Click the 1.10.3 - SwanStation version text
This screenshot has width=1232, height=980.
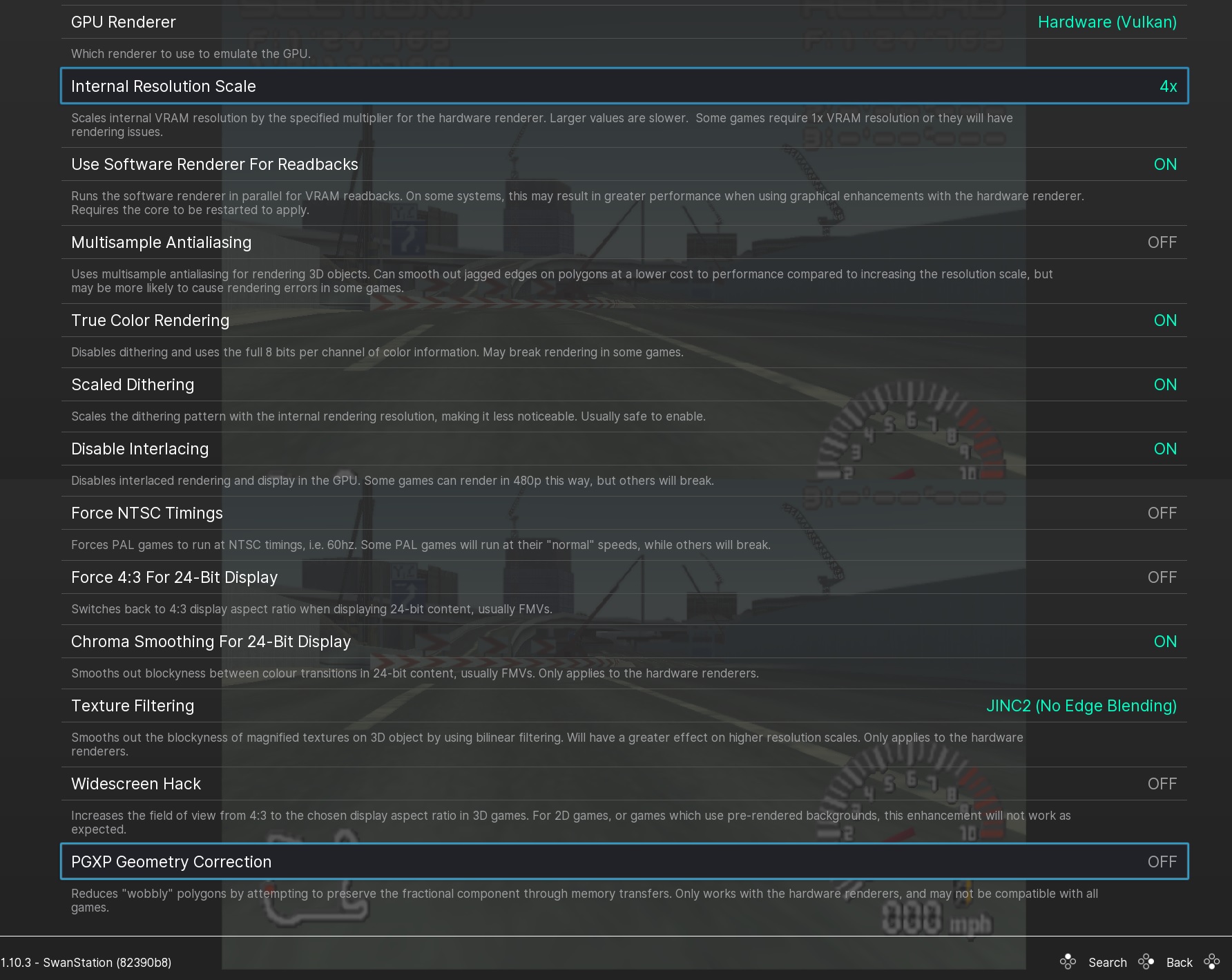pos(86,963)
